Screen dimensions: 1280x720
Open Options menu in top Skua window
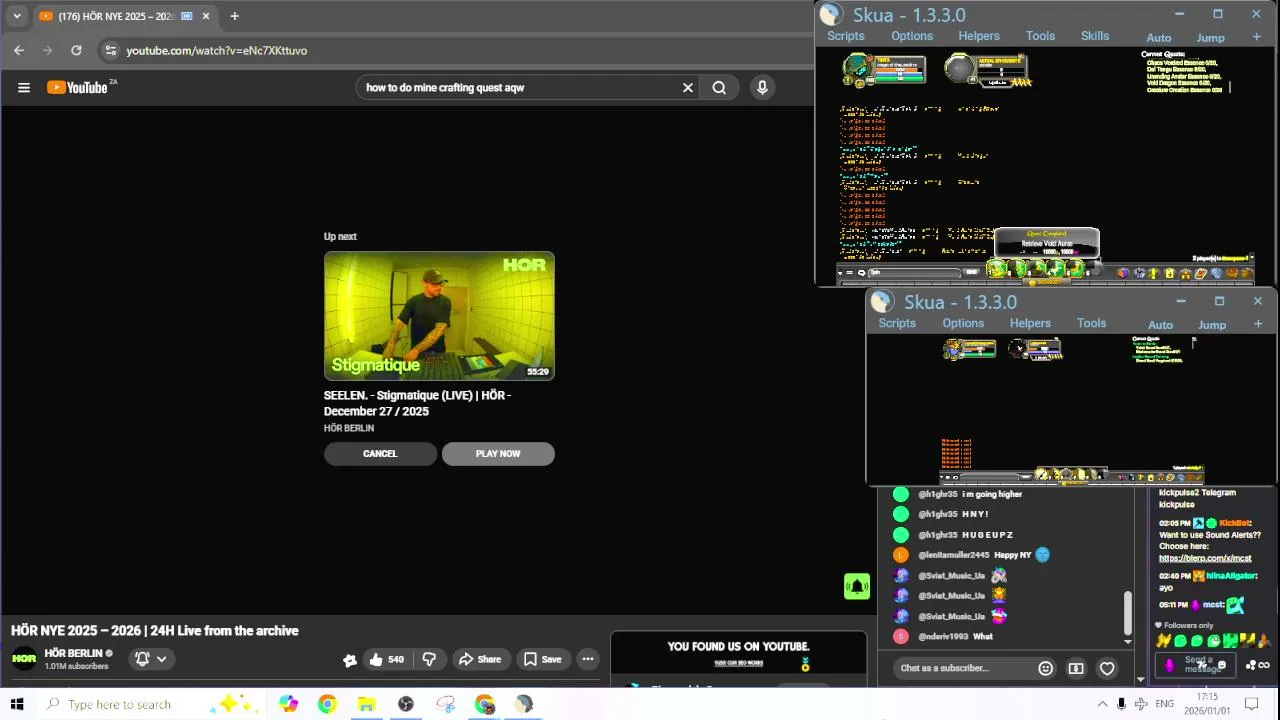pos(912,36)
